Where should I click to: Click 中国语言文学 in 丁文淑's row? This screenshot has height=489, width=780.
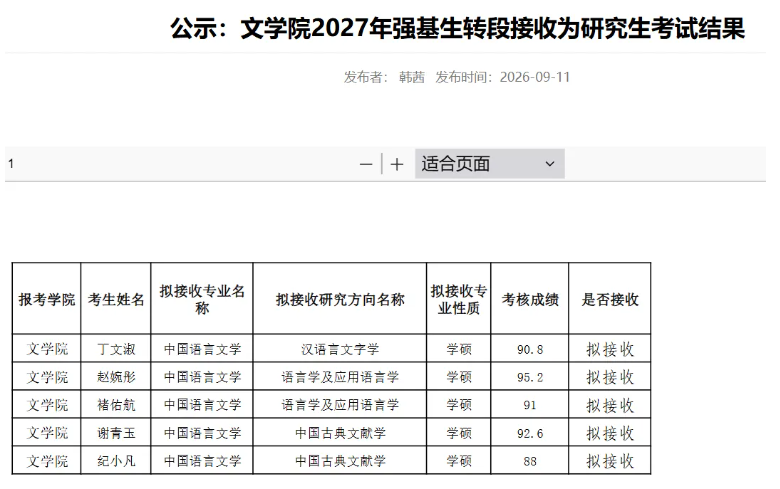(x=202, y=349)
